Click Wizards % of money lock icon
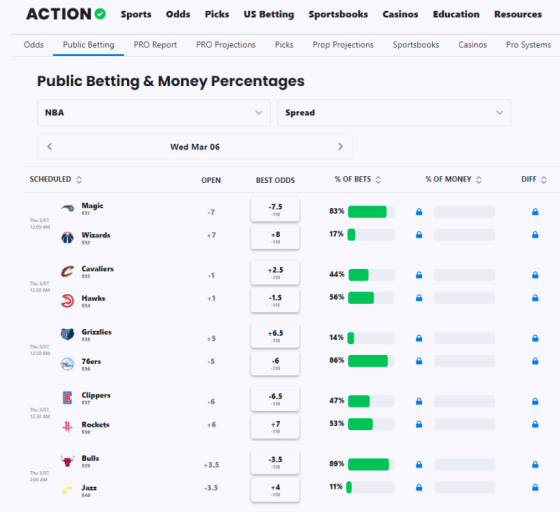Screen dimensions: 560x512 419,235
